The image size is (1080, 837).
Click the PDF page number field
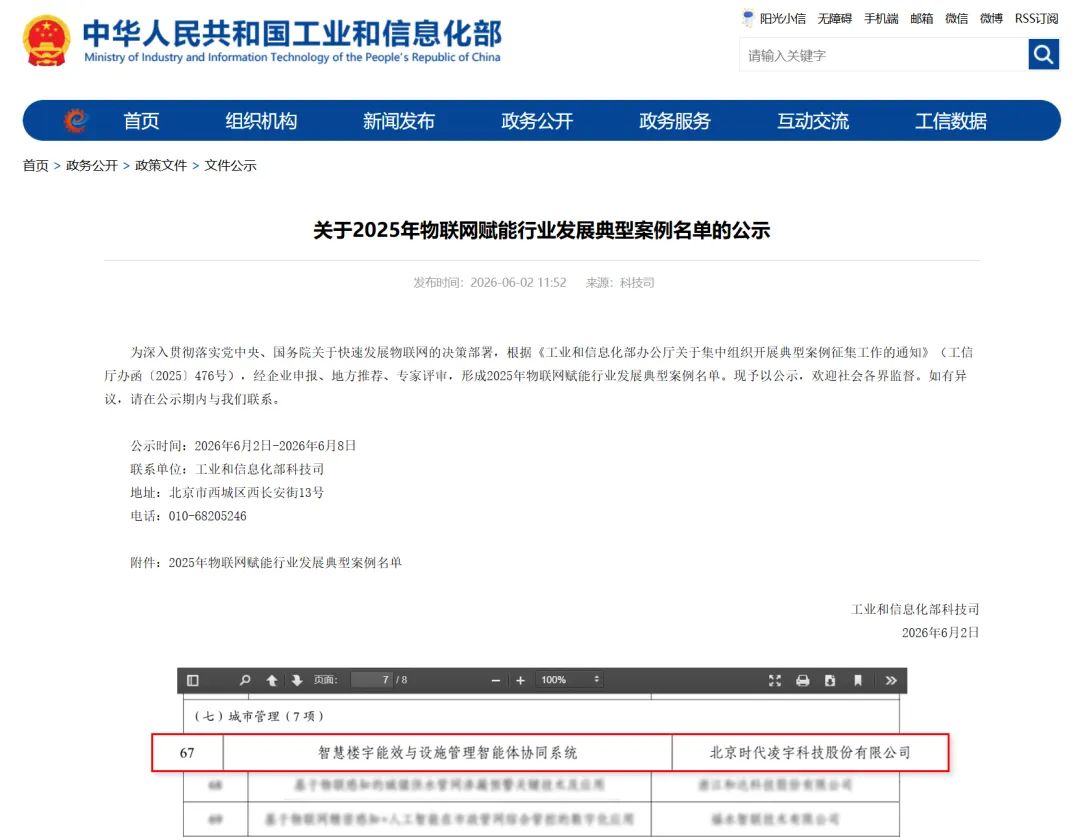(371, 680)
